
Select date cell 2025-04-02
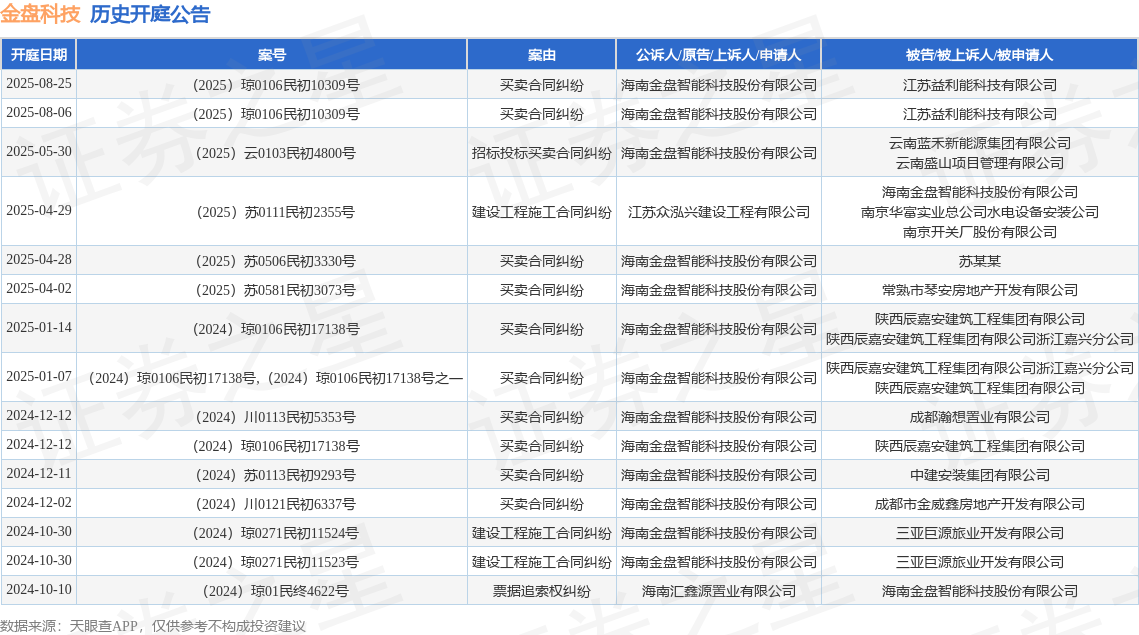click(x=39, y=288)
